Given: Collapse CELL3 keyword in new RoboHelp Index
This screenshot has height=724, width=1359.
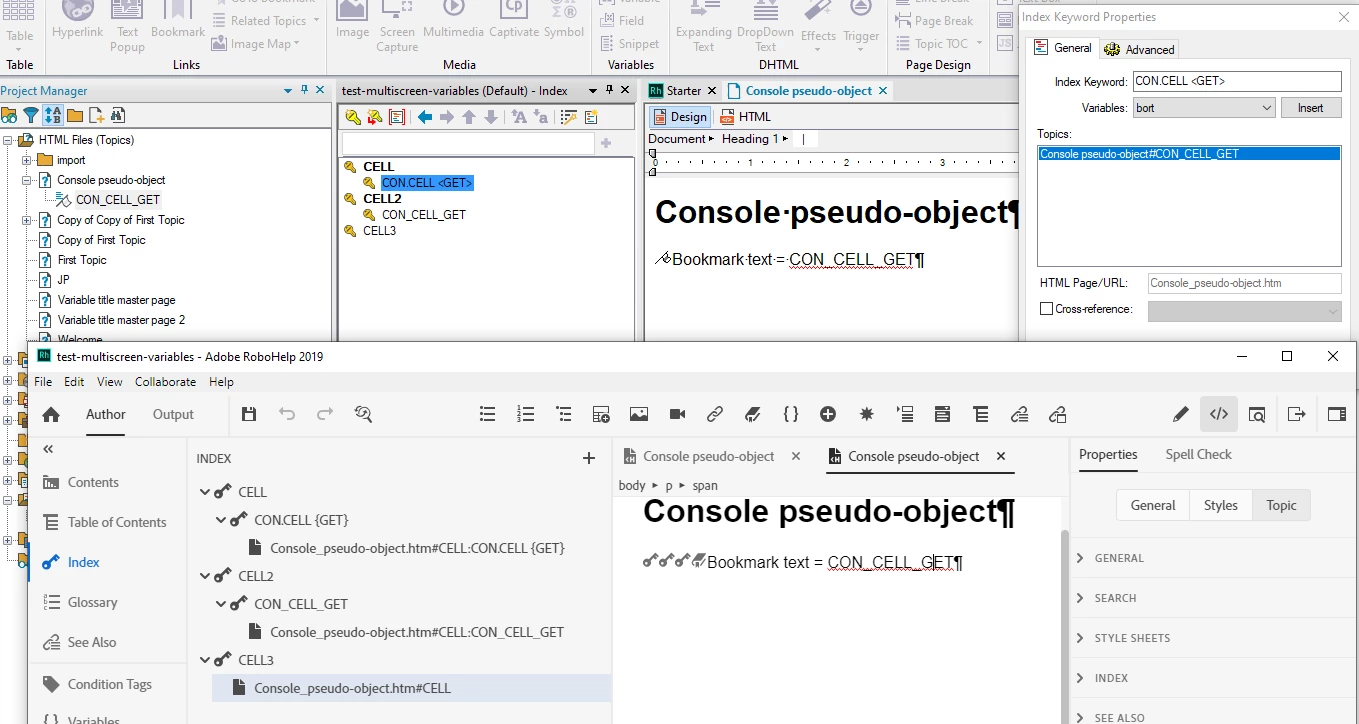Looking at the screenshot, I should pyautogui.click(x=205, y=660).
